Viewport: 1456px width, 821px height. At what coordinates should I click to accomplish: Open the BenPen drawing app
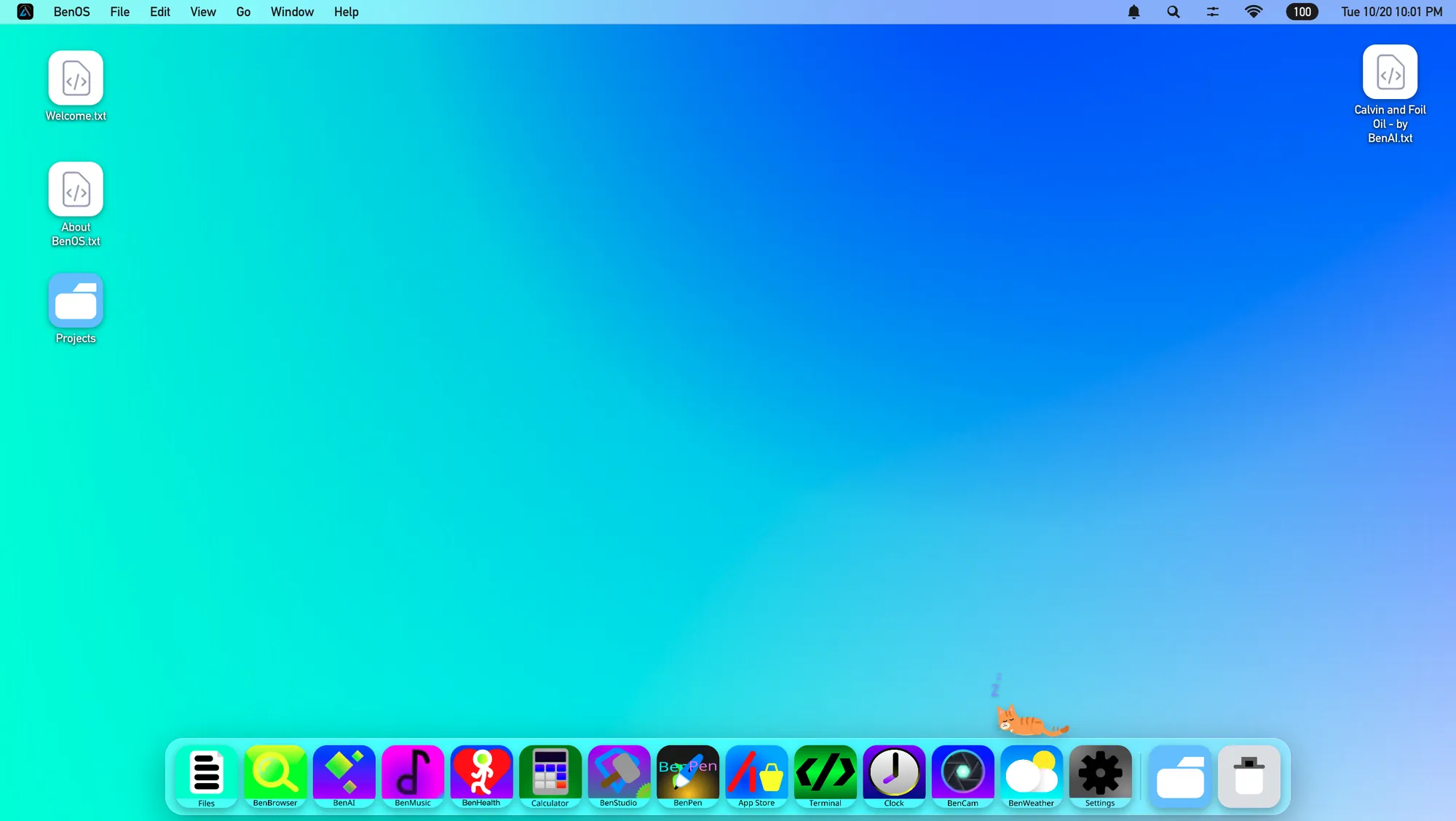click(x=687, y=776)
